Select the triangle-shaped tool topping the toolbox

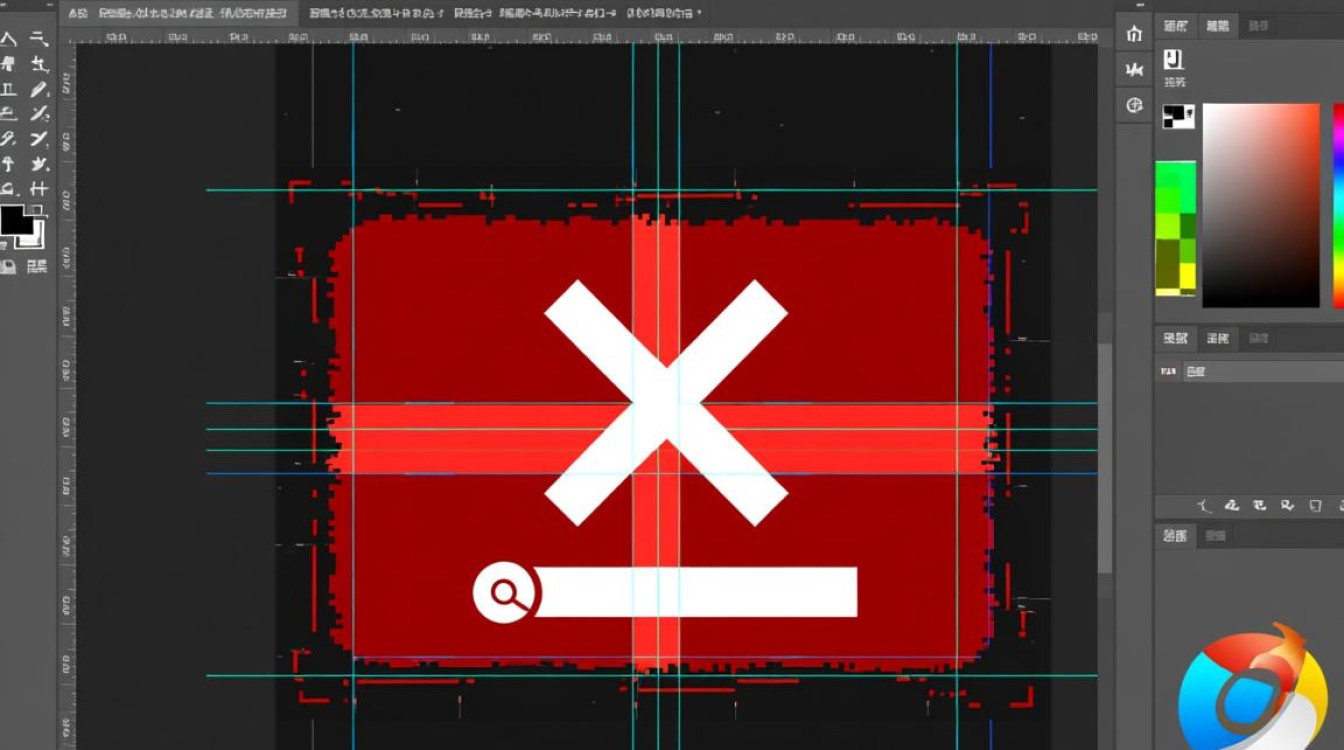click(8, 40)
